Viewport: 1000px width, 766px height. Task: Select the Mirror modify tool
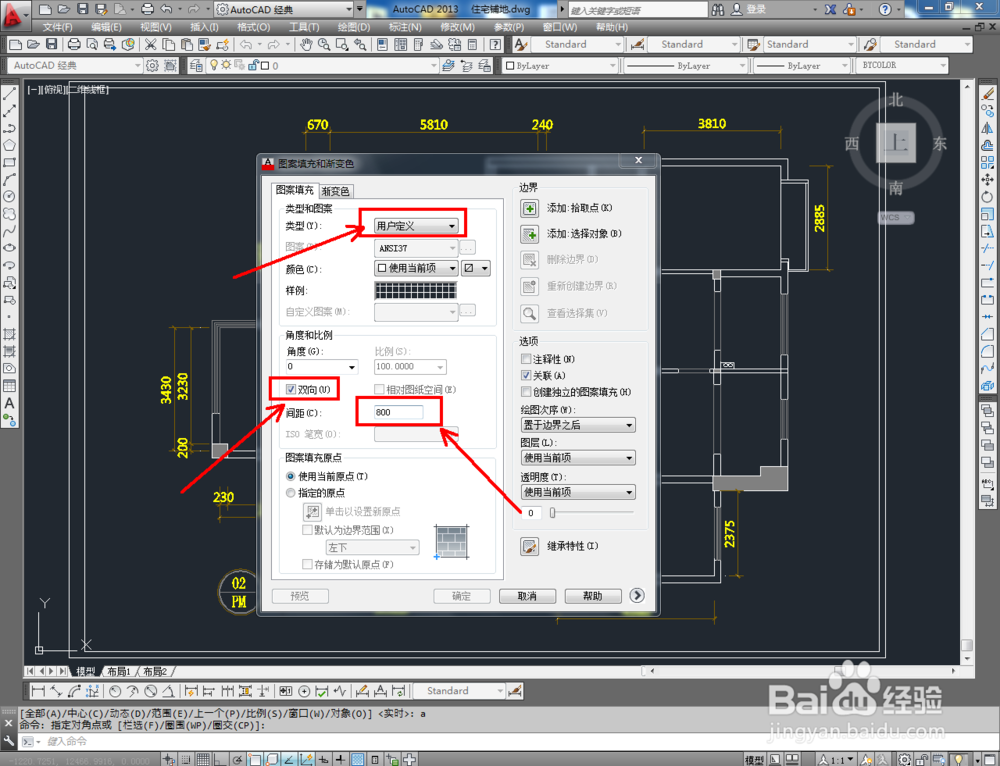point(988,128)
